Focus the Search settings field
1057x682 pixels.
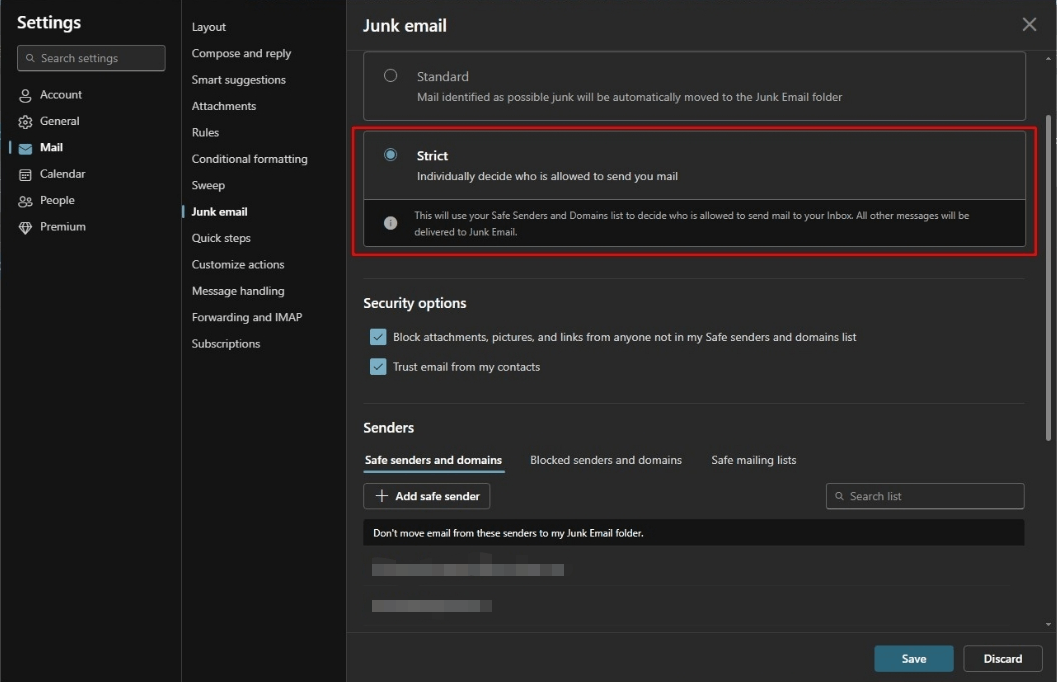[x=91, y=58]
